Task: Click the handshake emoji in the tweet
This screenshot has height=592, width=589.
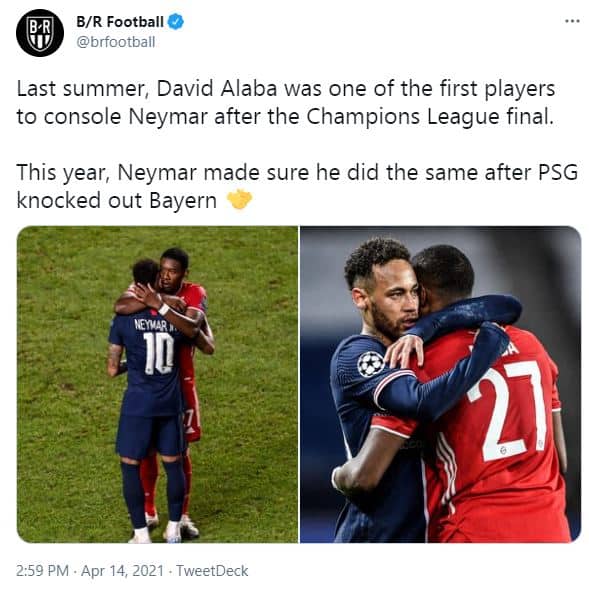Action: click(x=239, y=200)
